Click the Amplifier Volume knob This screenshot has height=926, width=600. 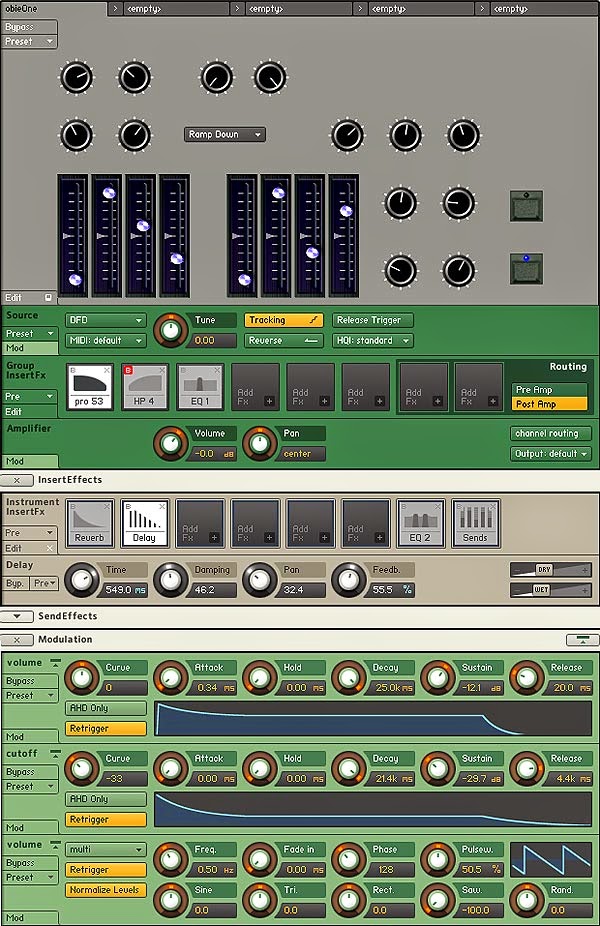(171, 444)
